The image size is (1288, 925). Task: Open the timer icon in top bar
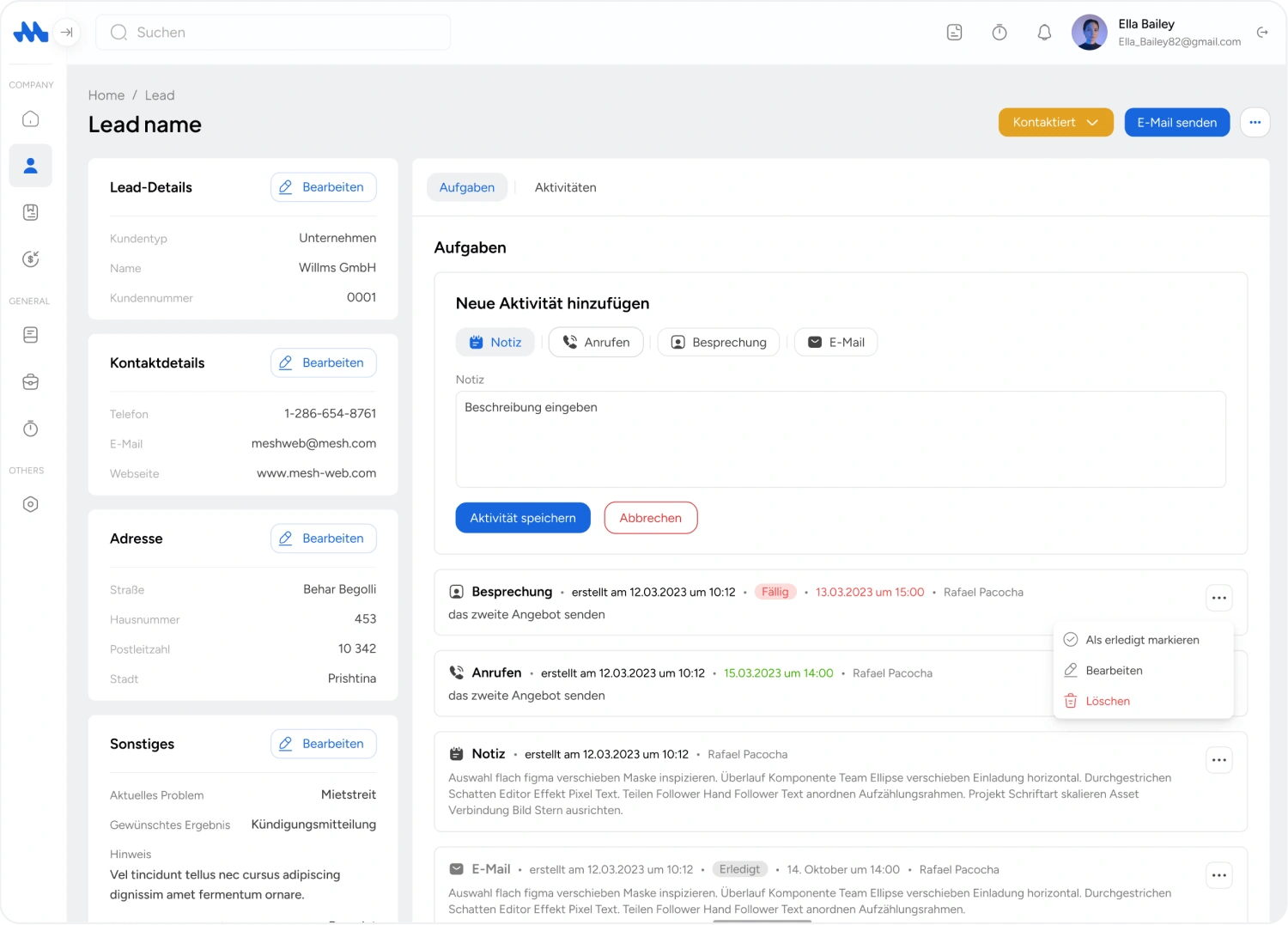pyautogui.click(x=999, y=33)
